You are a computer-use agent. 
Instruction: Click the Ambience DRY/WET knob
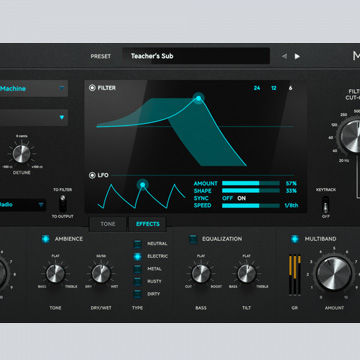click(x=101, y=274)
